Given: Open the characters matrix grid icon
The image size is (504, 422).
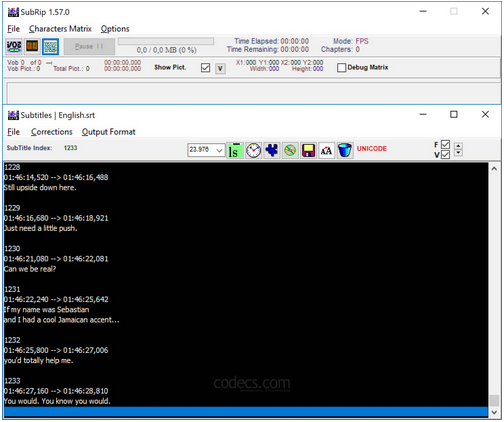Looking at the screenshot, I should tap(50, 46).
